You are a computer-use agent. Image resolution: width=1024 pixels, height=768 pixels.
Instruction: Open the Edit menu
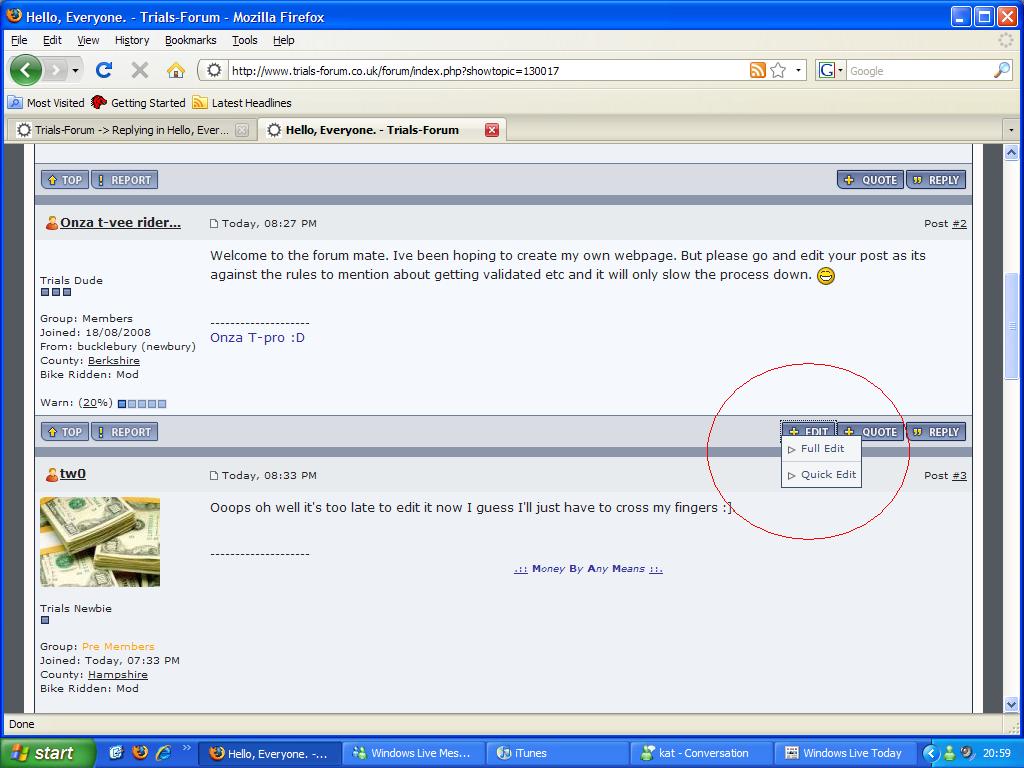(52, 40)
